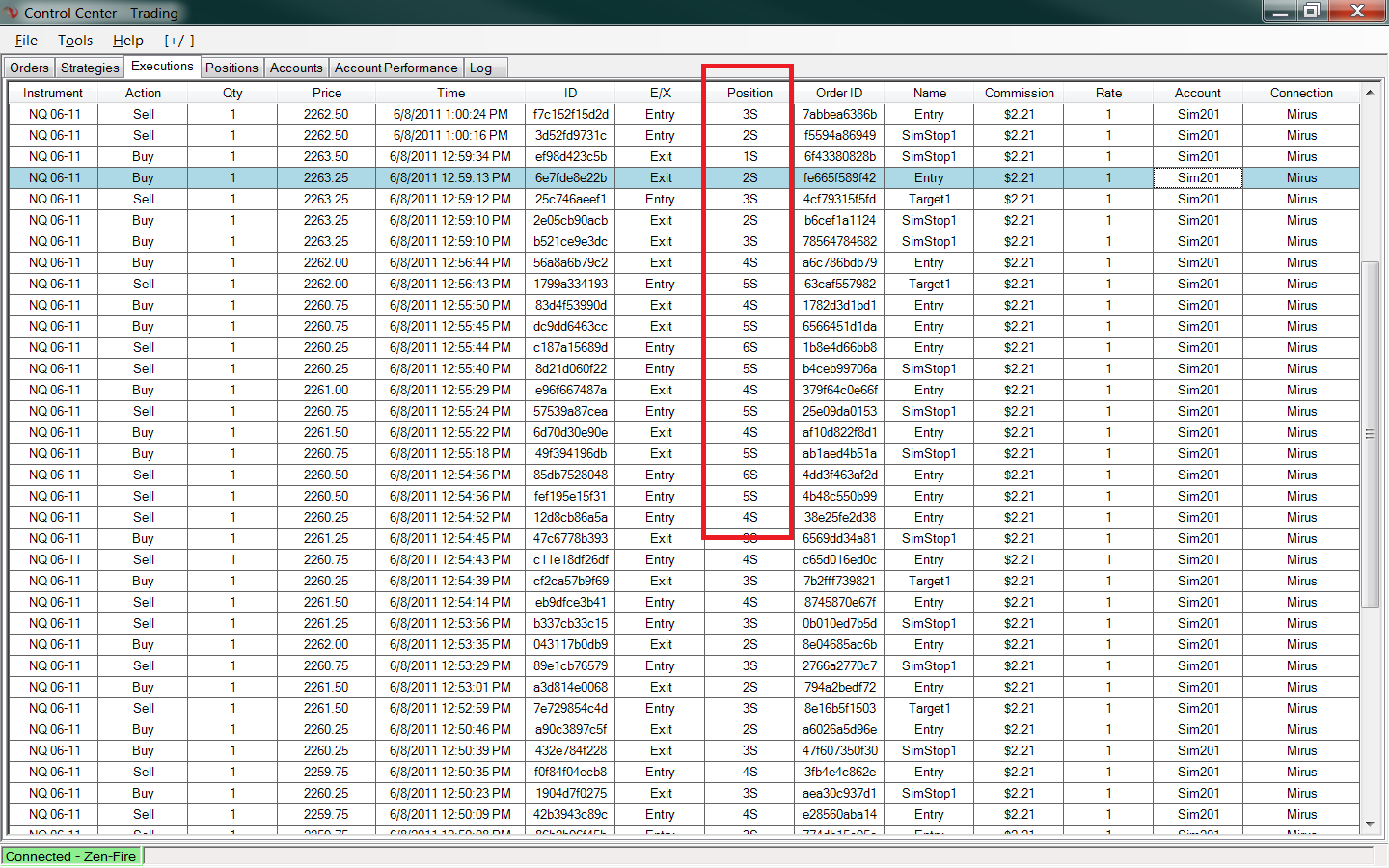
Task: Switch to the Strategies tab
Action: coord(90,68)
